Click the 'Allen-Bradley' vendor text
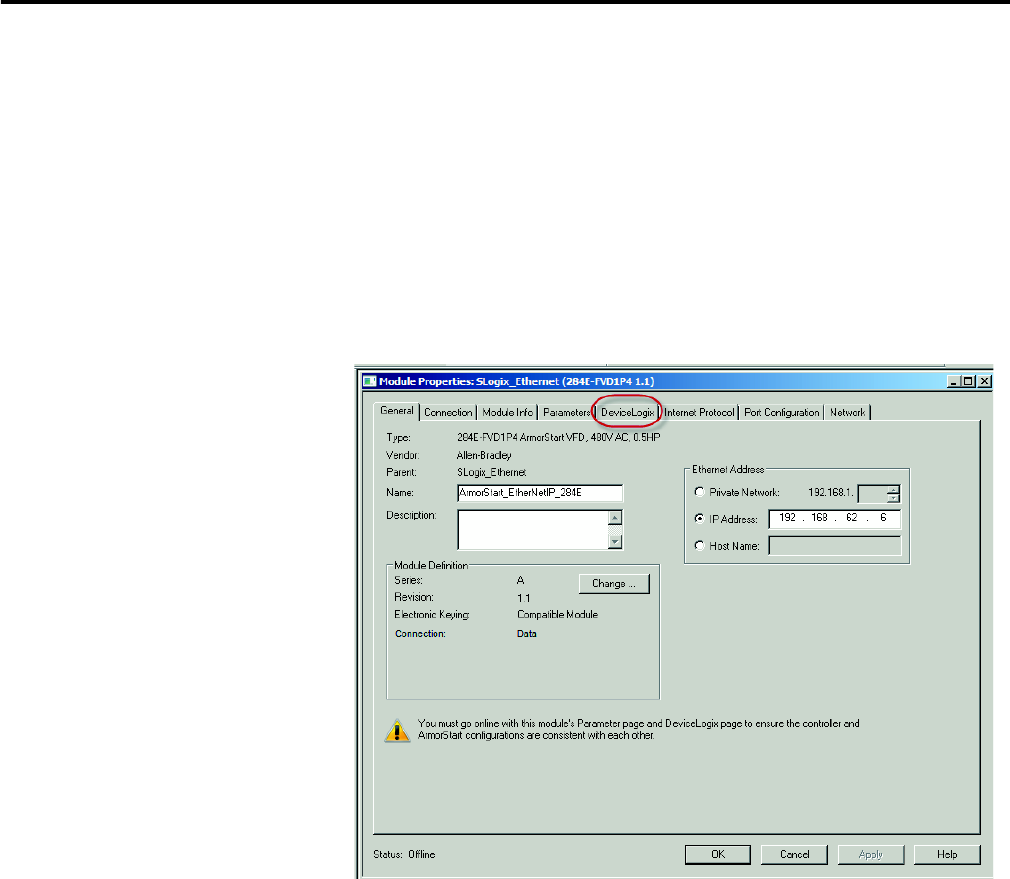 tap(484, 455)
